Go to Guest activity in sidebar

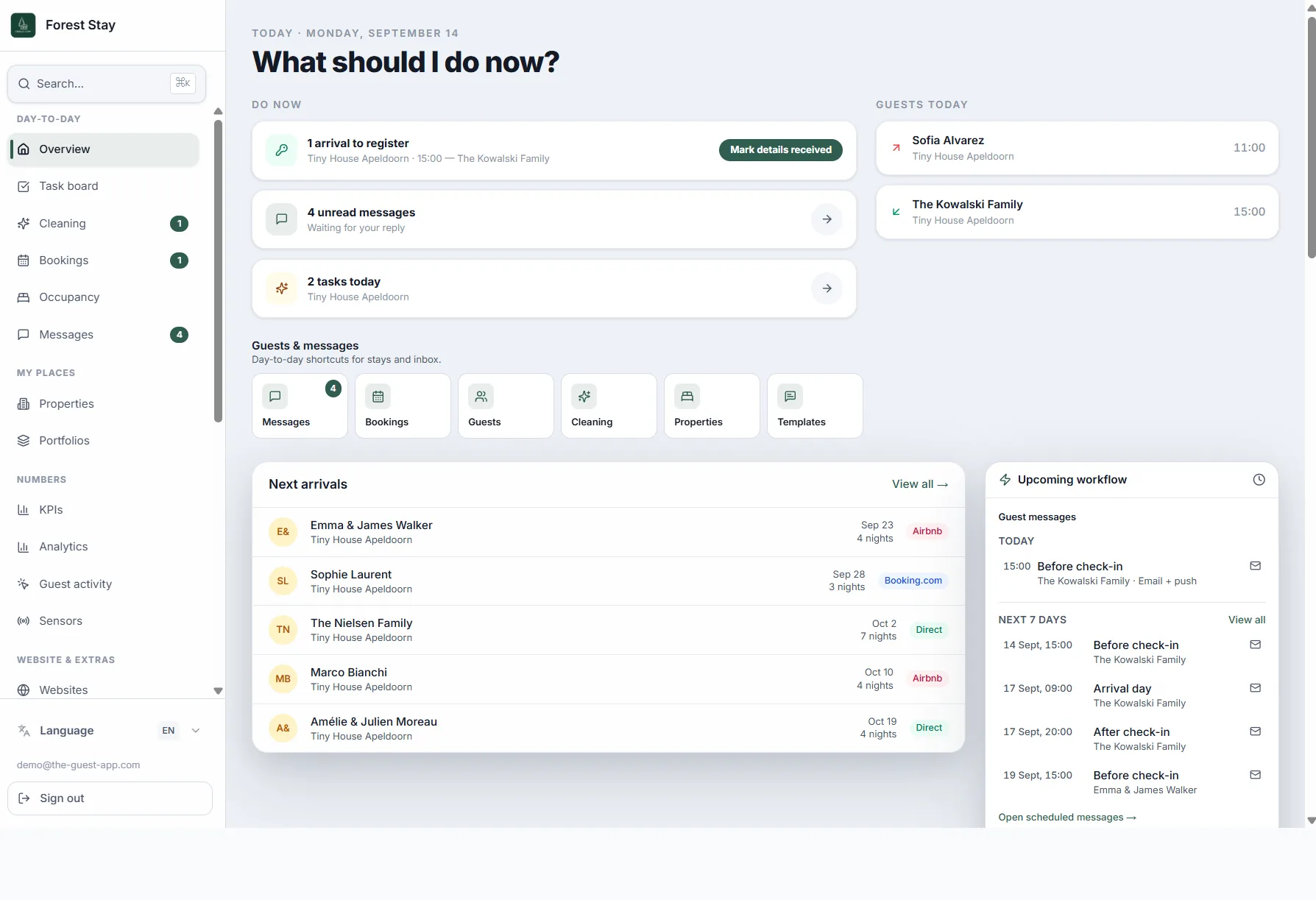(103, 584)
